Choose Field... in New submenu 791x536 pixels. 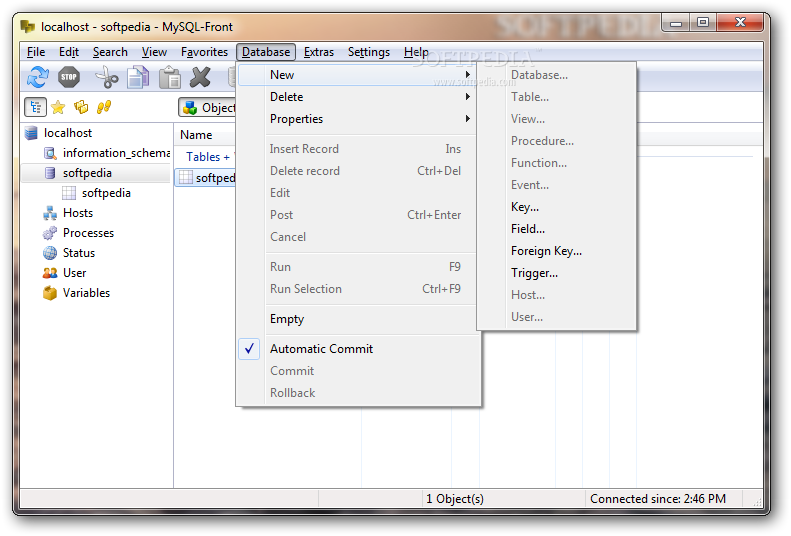click(x=556, y=229)
